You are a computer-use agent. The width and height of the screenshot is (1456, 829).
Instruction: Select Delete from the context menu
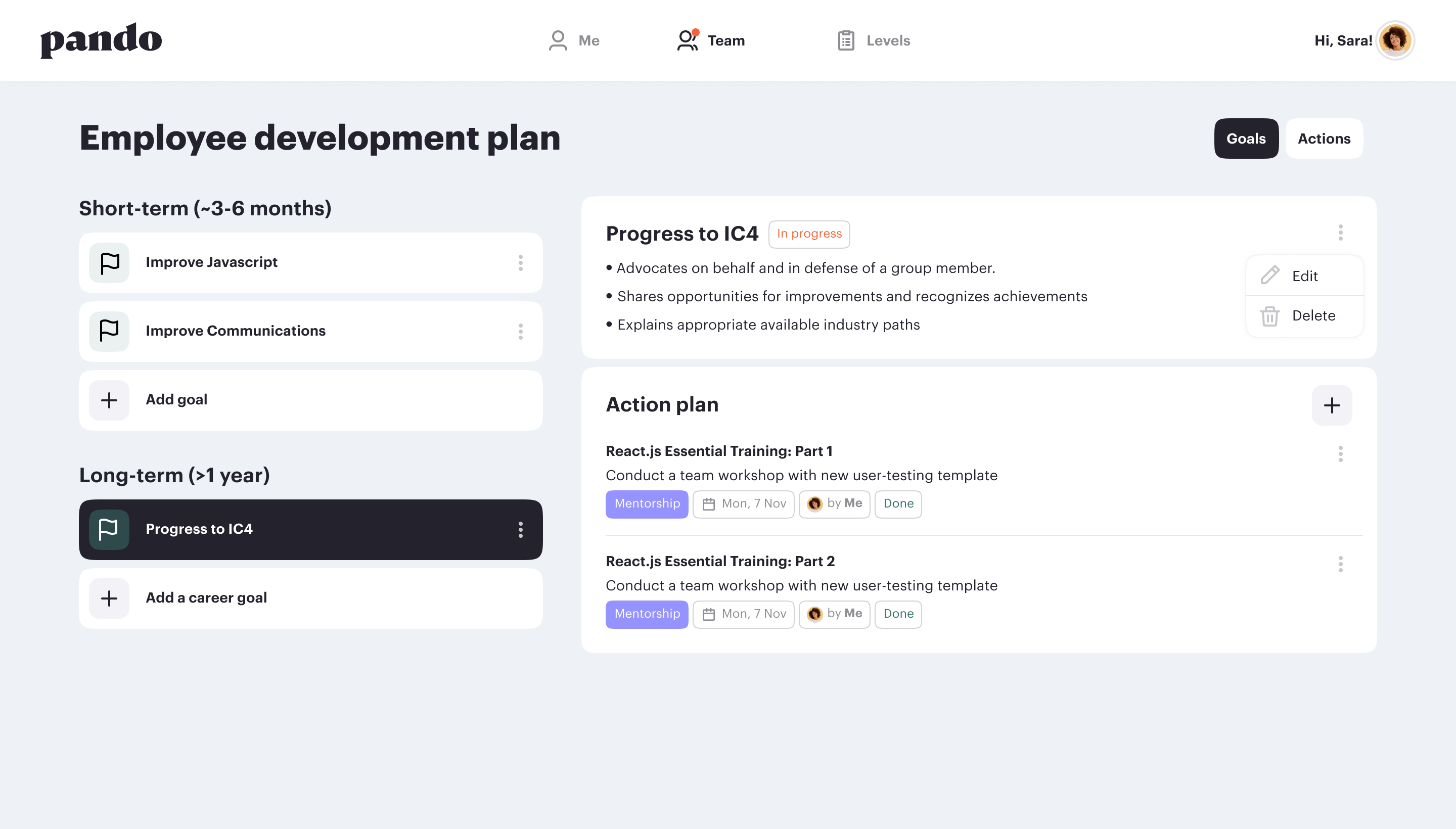coord(1313,315)
